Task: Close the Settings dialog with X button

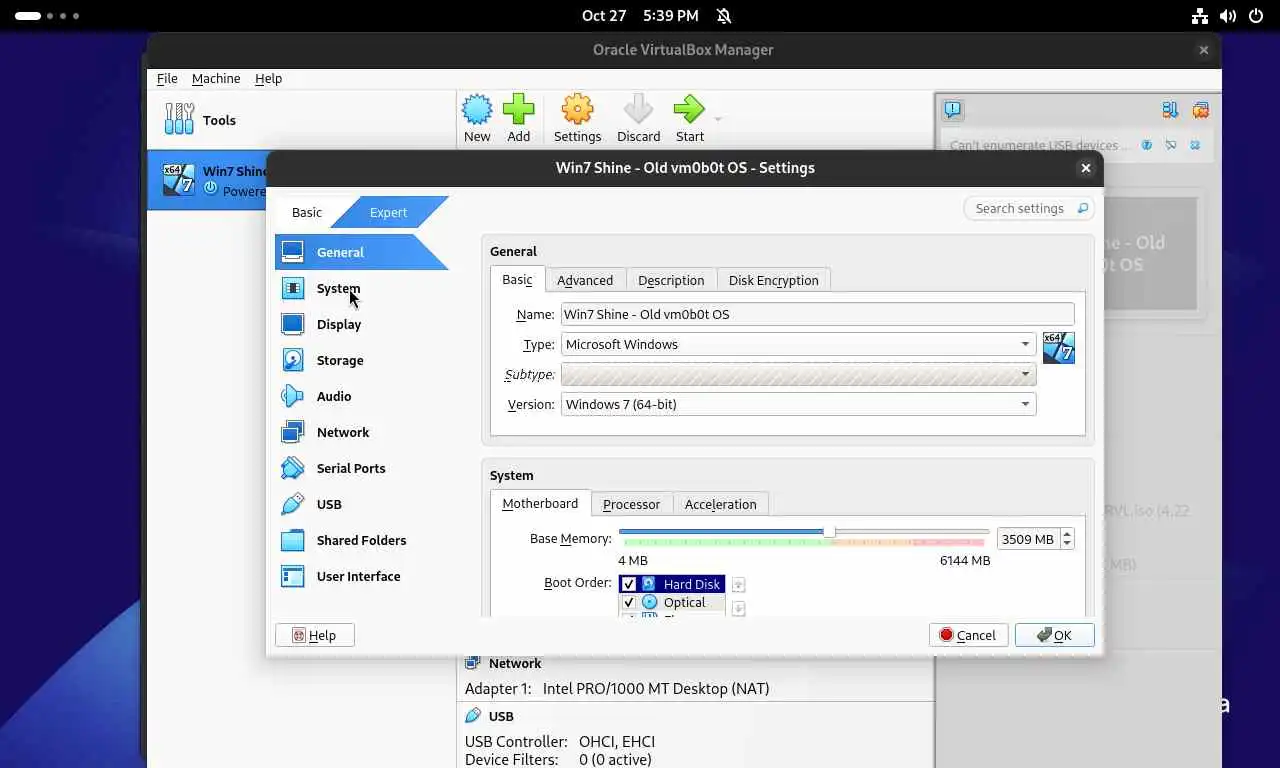Action: point(1085,168)
